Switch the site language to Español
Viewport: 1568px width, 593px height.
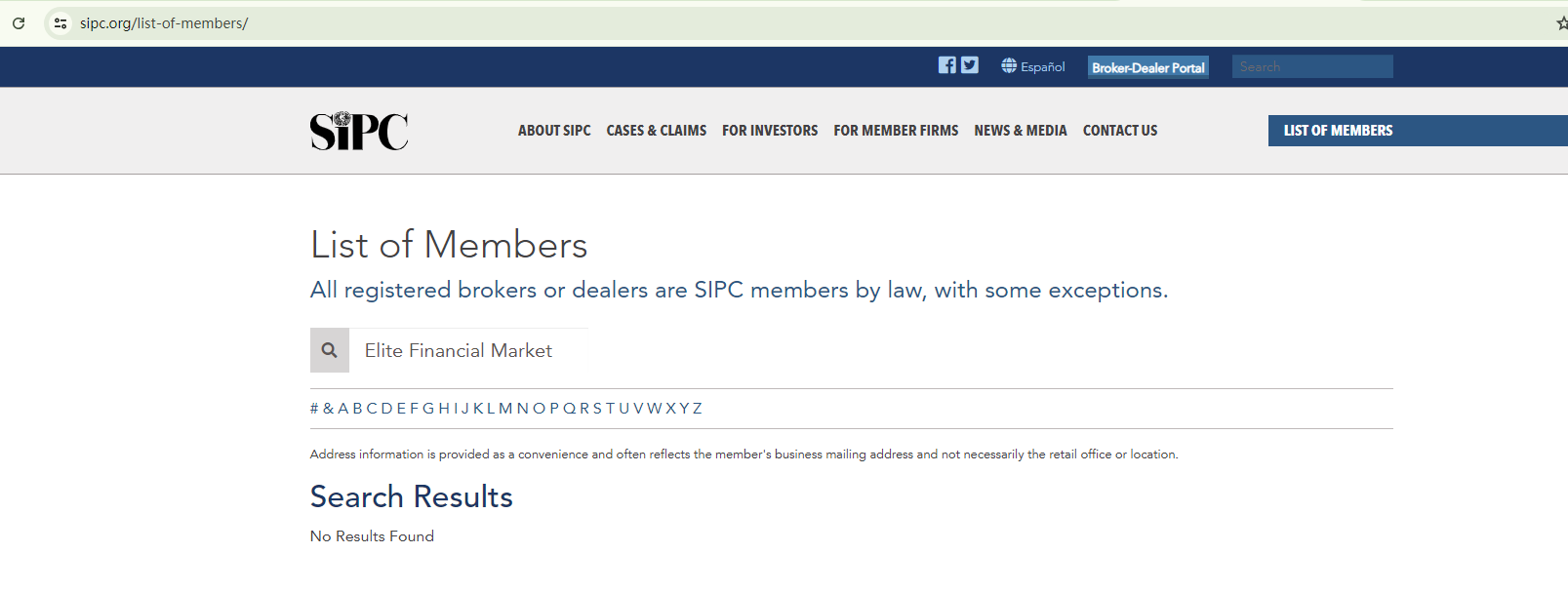coord(1042,67)
